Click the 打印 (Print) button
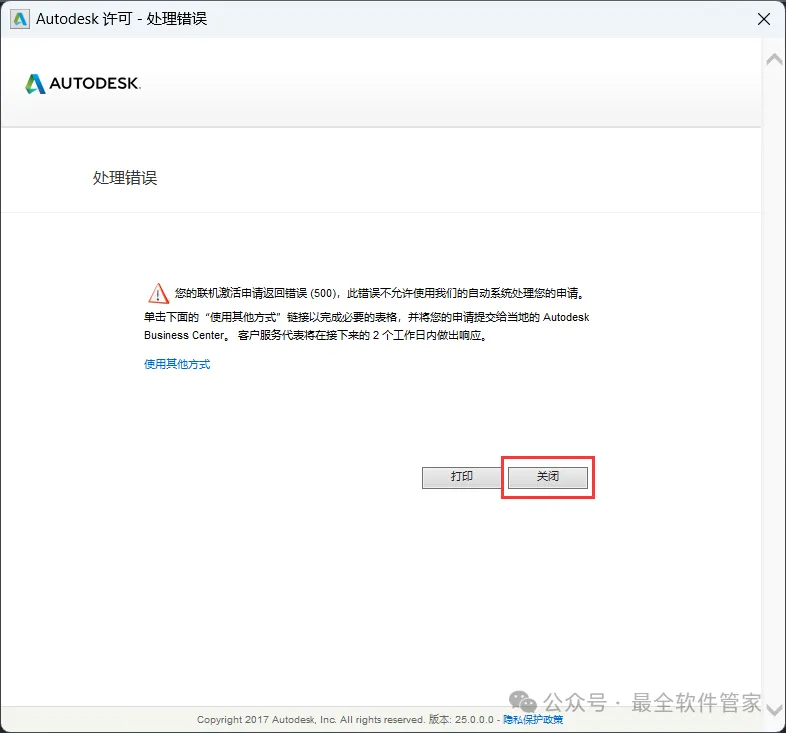 click(462, 477)
